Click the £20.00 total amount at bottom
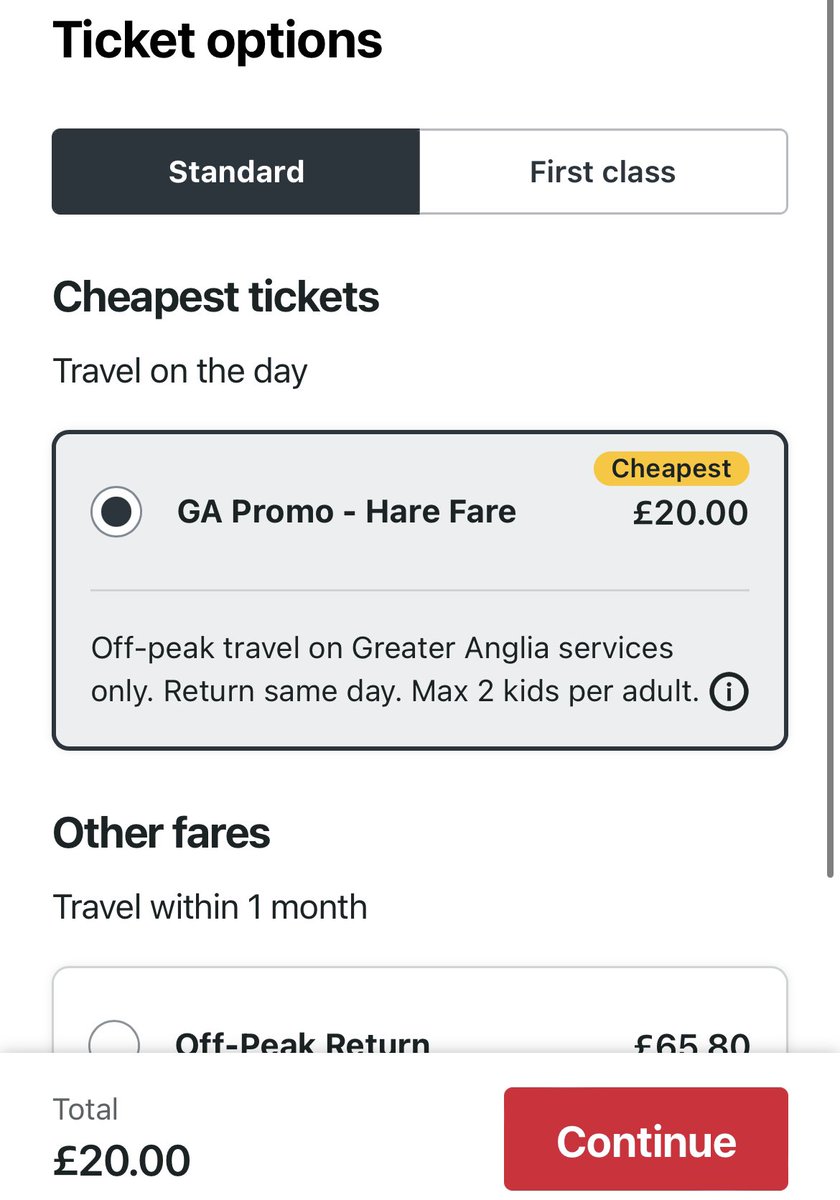 [121, 1161]
